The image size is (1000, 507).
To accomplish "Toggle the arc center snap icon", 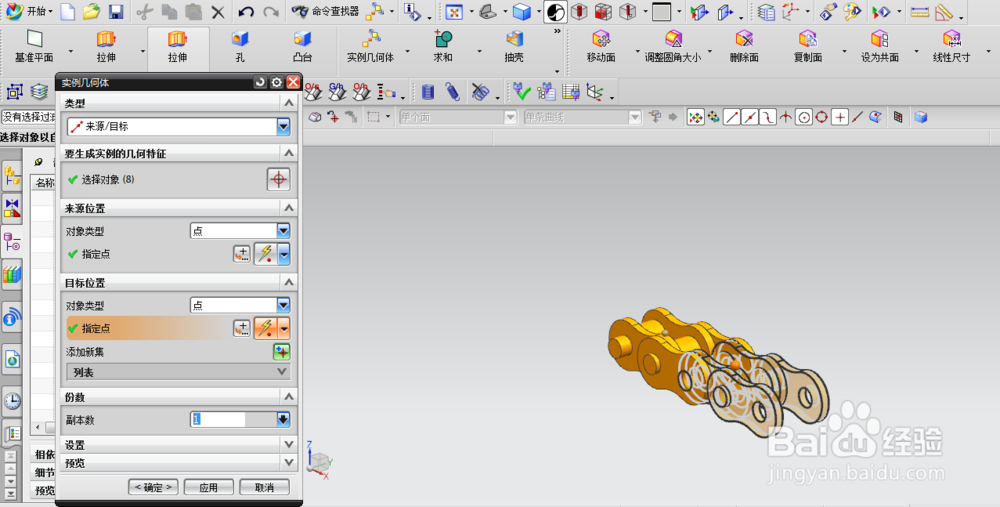I will (804, 117).
